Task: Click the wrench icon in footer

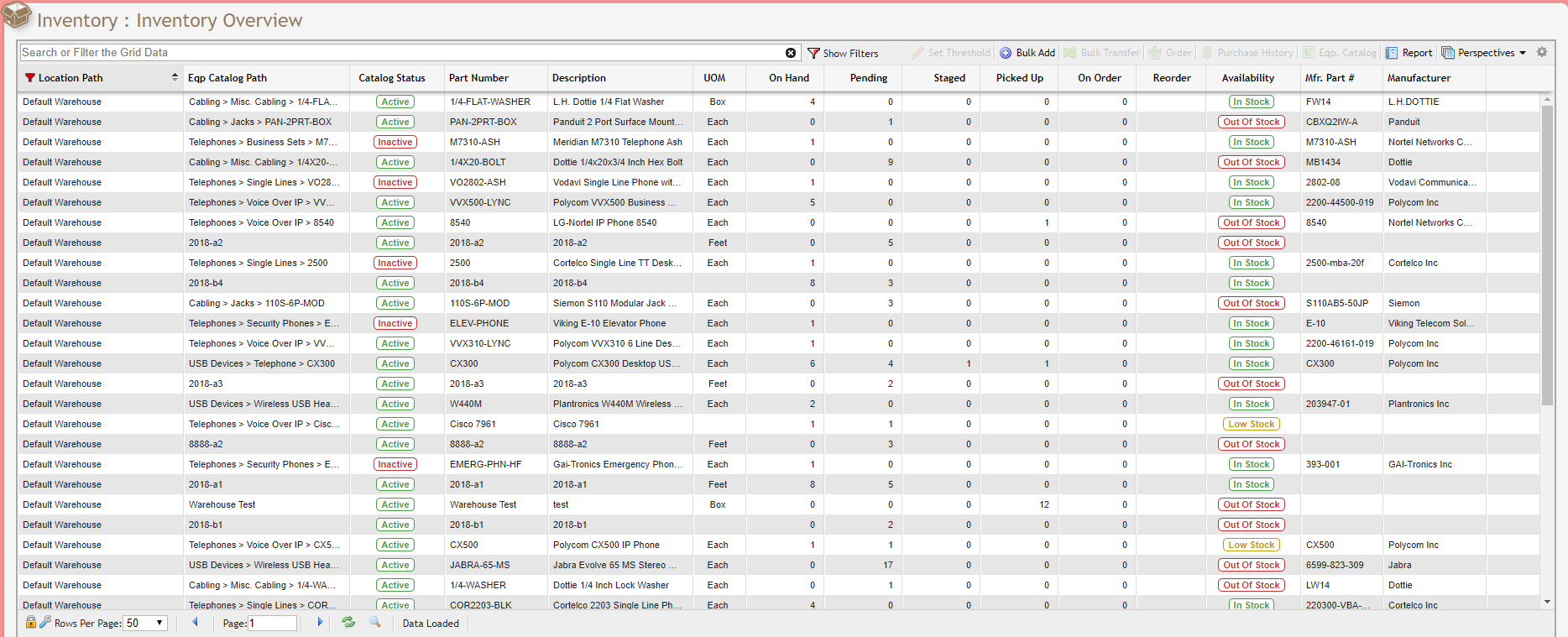Action: 45,623
